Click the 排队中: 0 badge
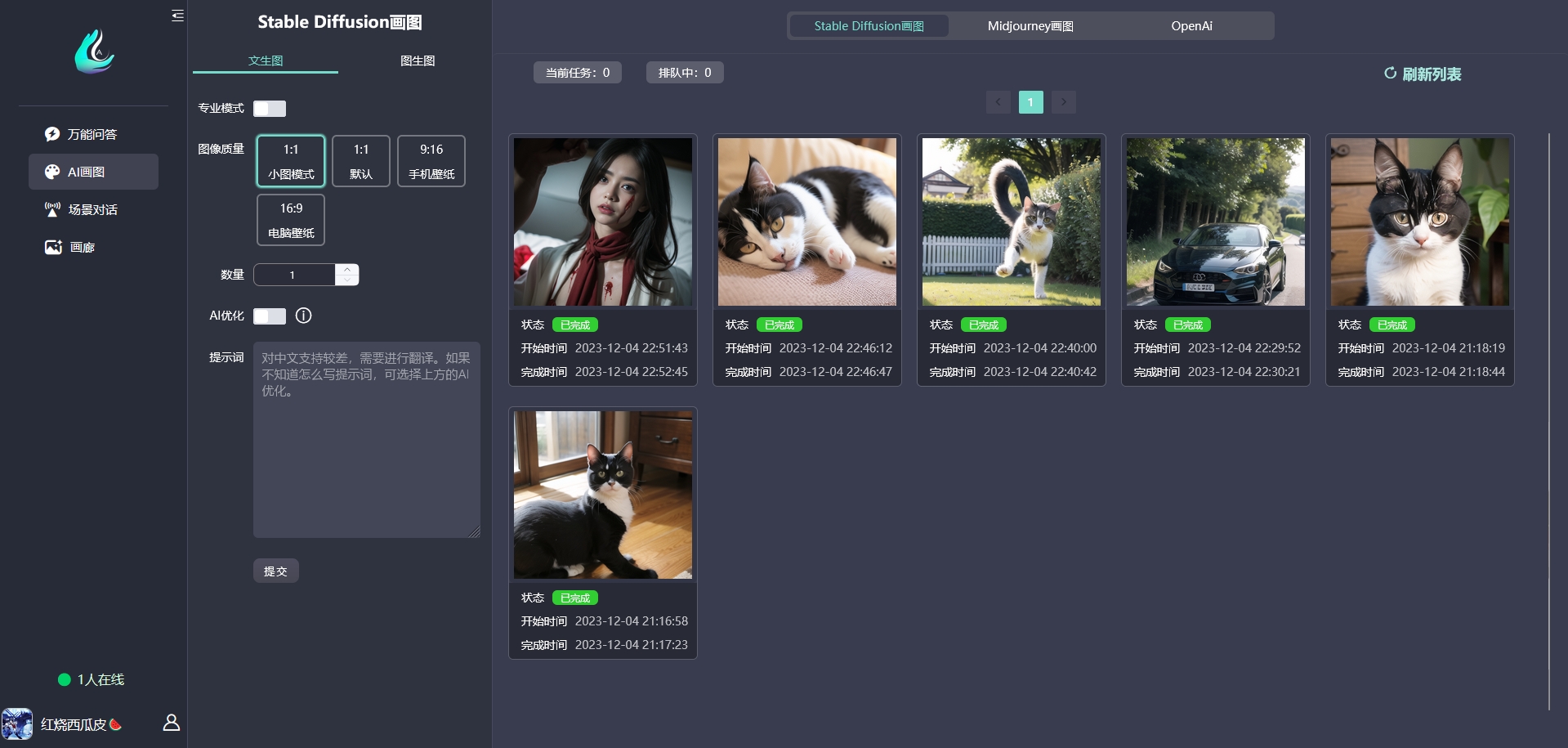This screenshot has width=1568, height=748. pos(685,73)
